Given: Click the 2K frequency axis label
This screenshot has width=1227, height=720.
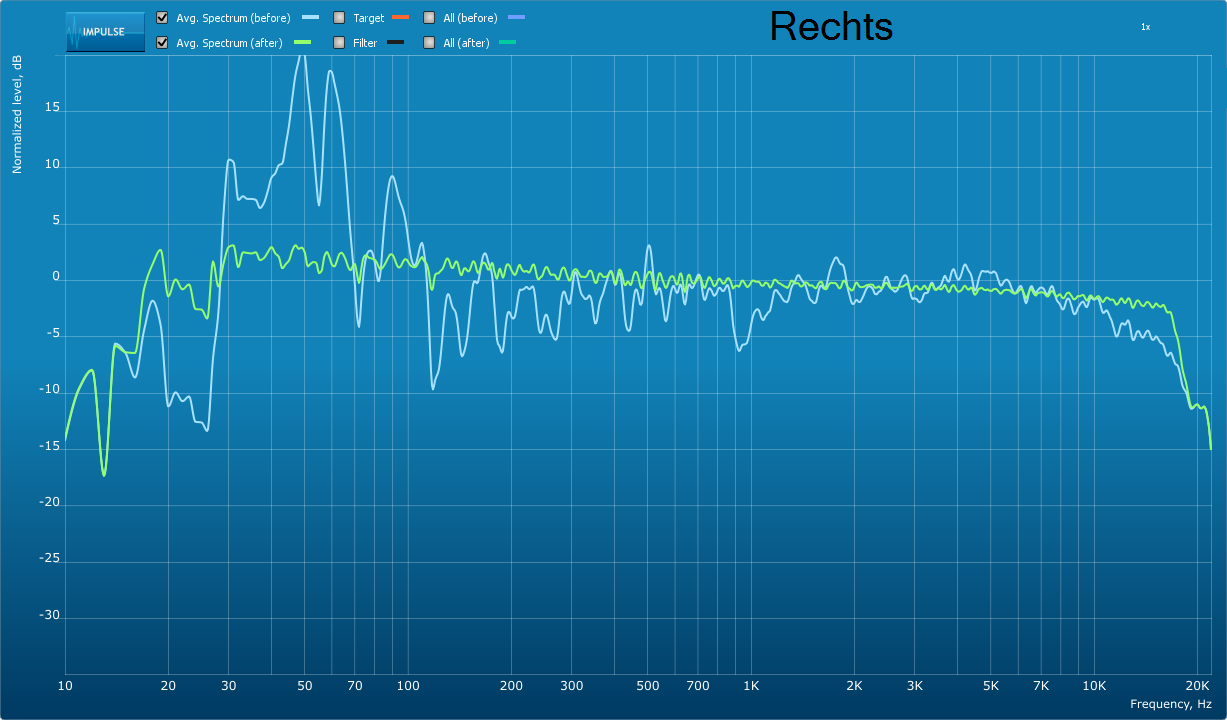Looking at the screenshot, I should [x=854, y=686].
